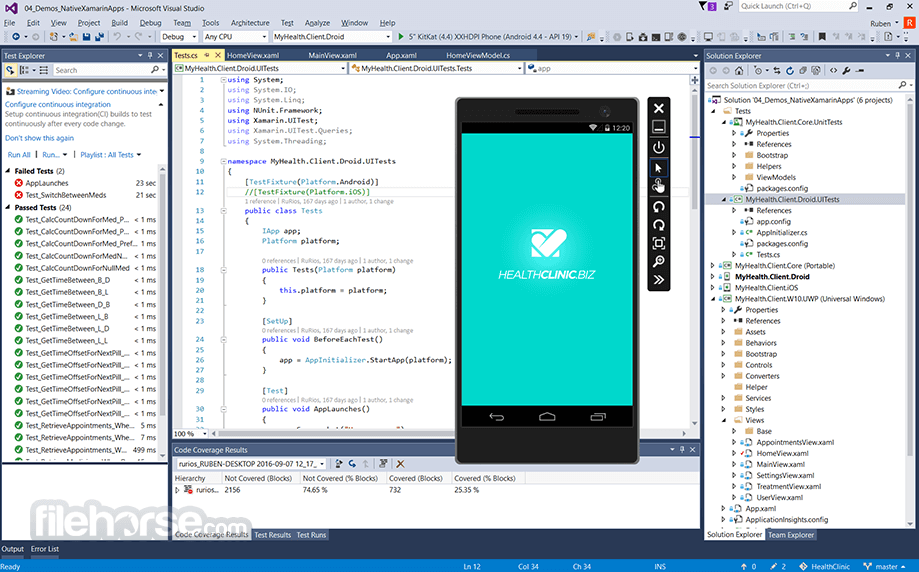Viewport: 919px width, 572px height.
Task: Click the master branch indicator in status bar
Action: [885, 566]
